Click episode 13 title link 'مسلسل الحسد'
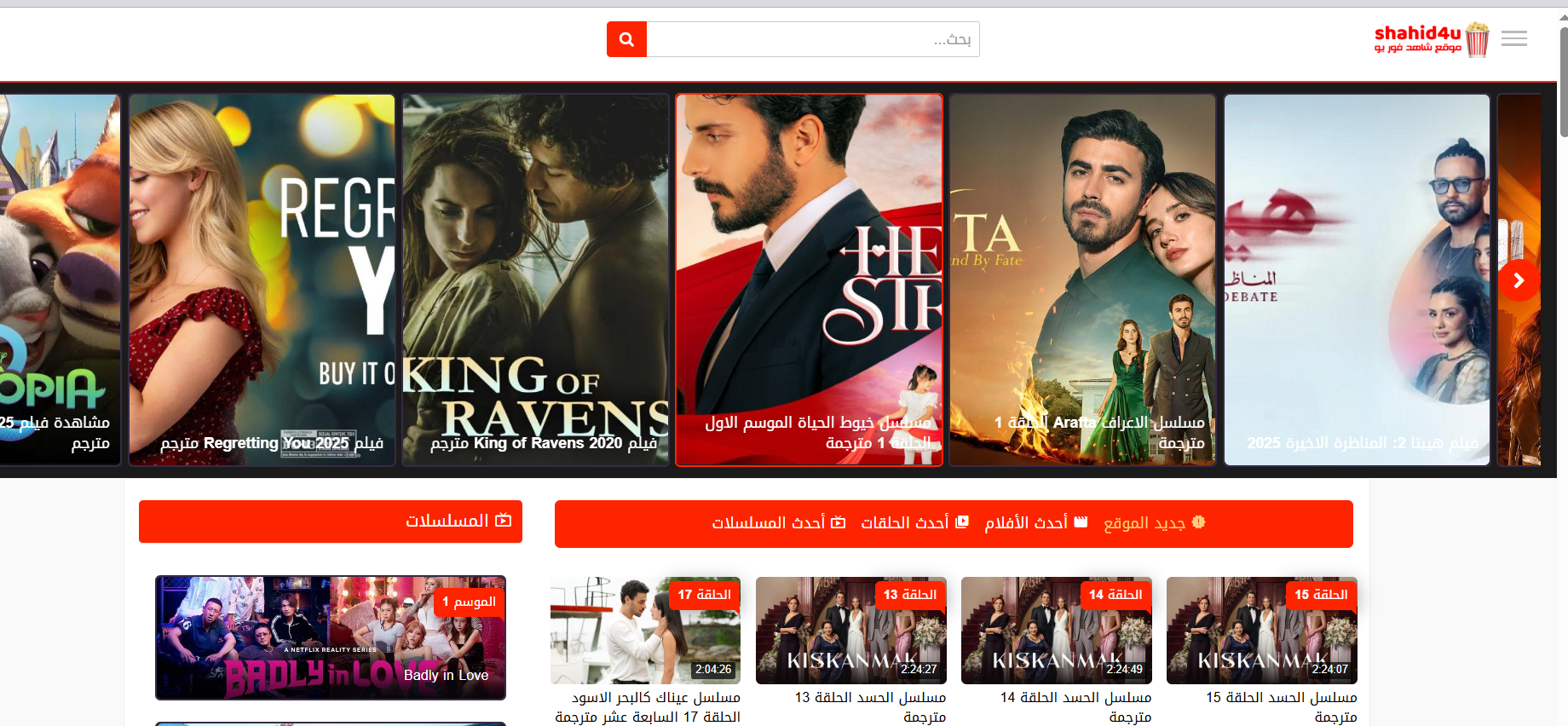The height and width of the screenshot is (726, 1568). click(870, 698)
